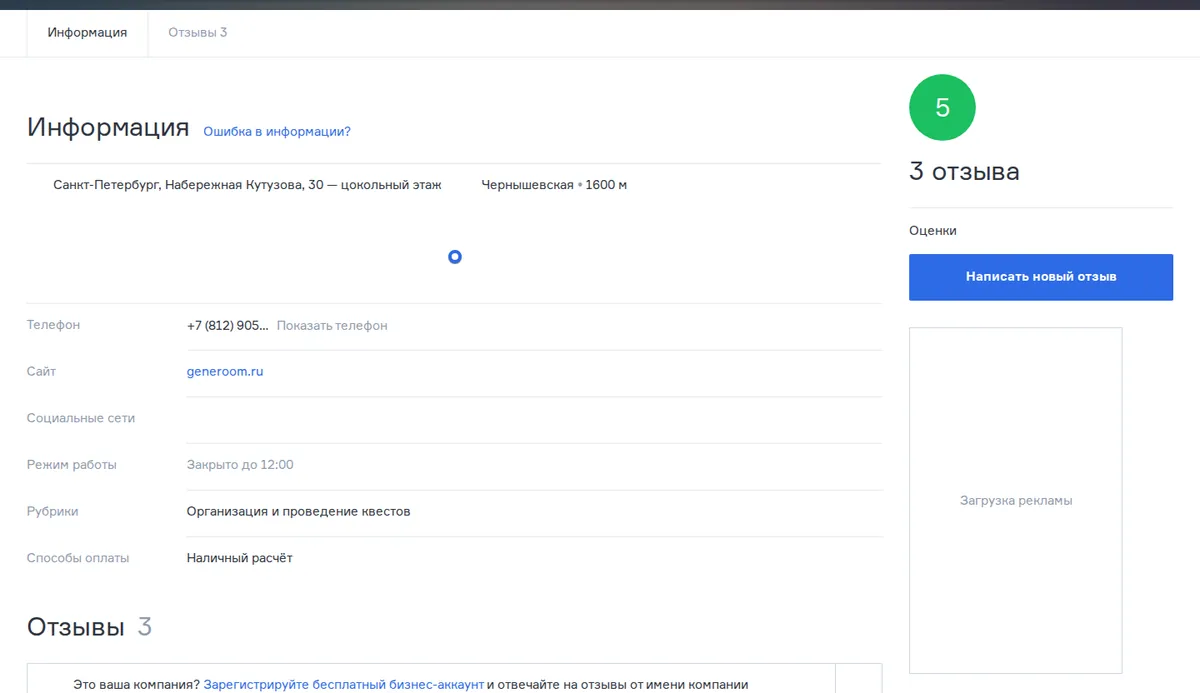This screenshot has height=693, width=1200.
Task: Click Зарегистрируйте бесплатный бизнес-аккаунт link
Action: [x=344, y=685]
